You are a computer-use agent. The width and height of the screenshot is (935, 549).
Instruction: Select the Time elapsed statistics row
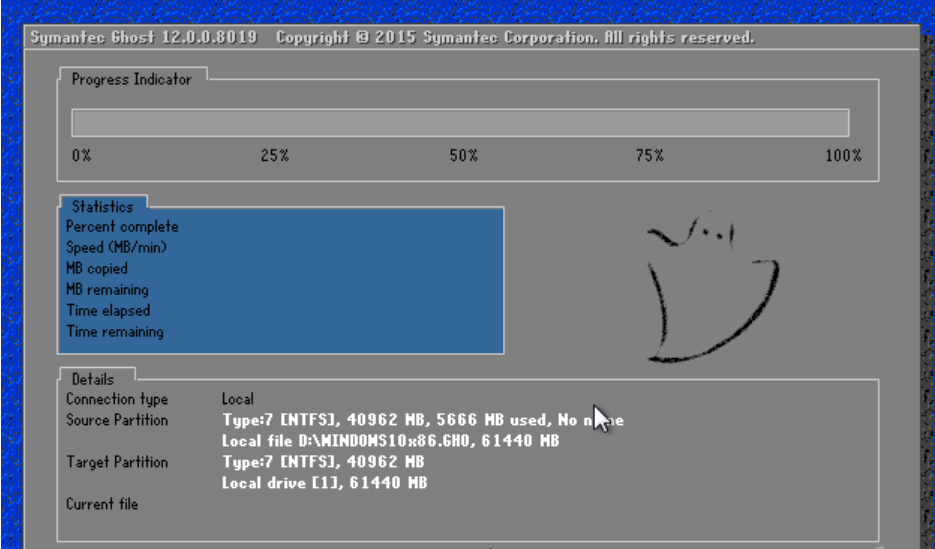[x=108, y=311]
